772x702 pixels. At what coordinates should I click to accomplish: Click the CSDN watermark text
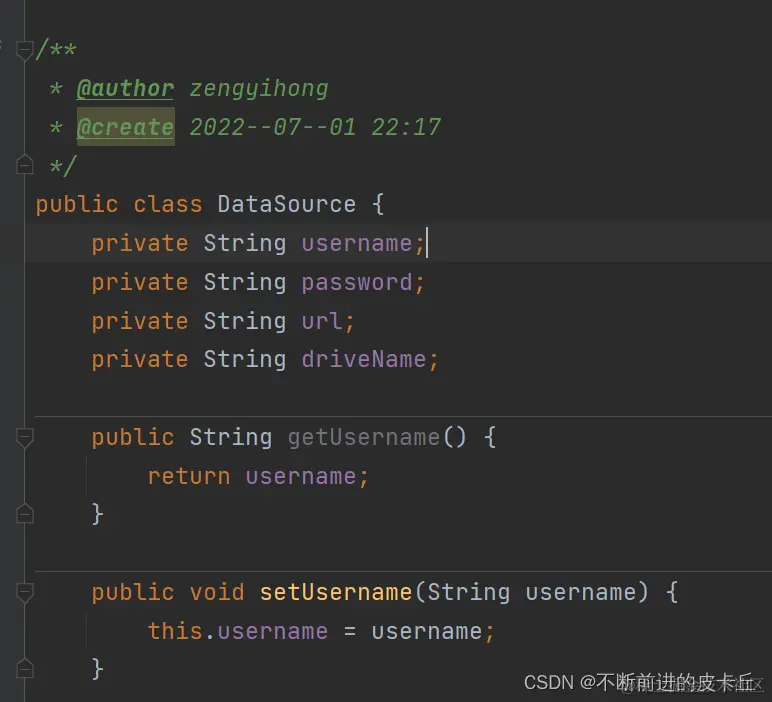550,682
